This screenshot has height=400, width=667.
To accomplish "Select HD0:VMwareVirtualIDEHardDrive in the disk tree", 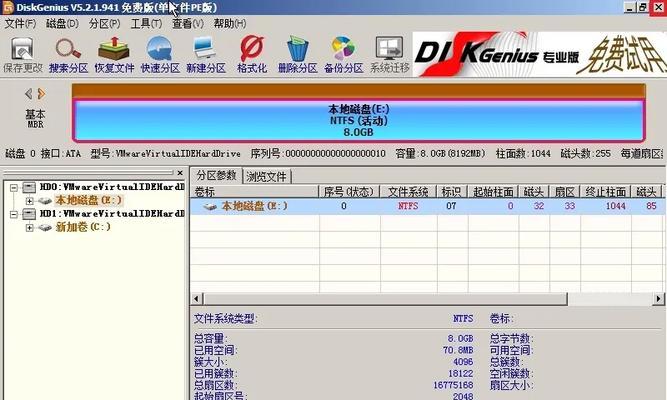I will 112,187.
